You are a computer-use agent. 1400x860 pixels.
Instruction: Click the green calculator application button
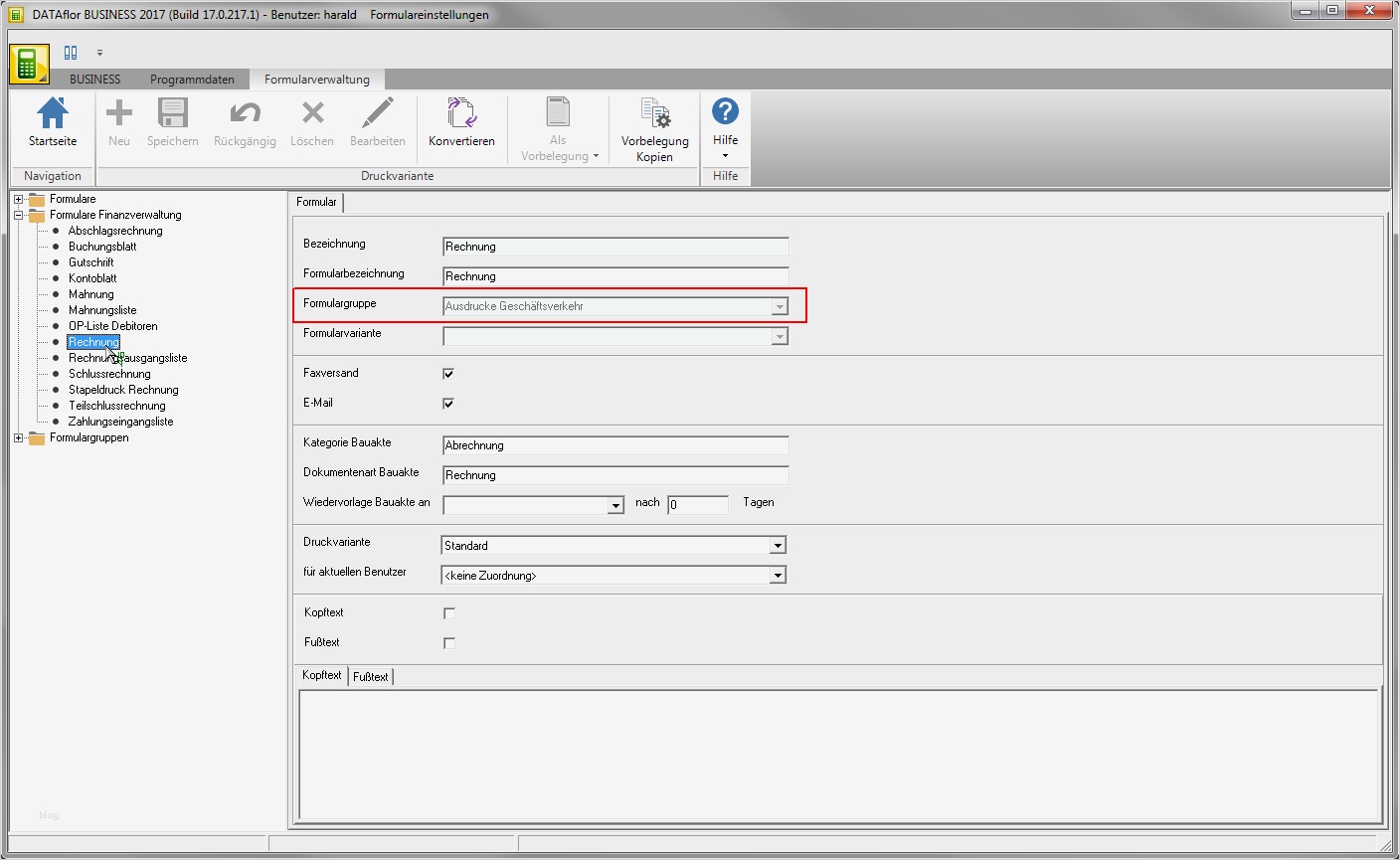(x=29, y=64)
